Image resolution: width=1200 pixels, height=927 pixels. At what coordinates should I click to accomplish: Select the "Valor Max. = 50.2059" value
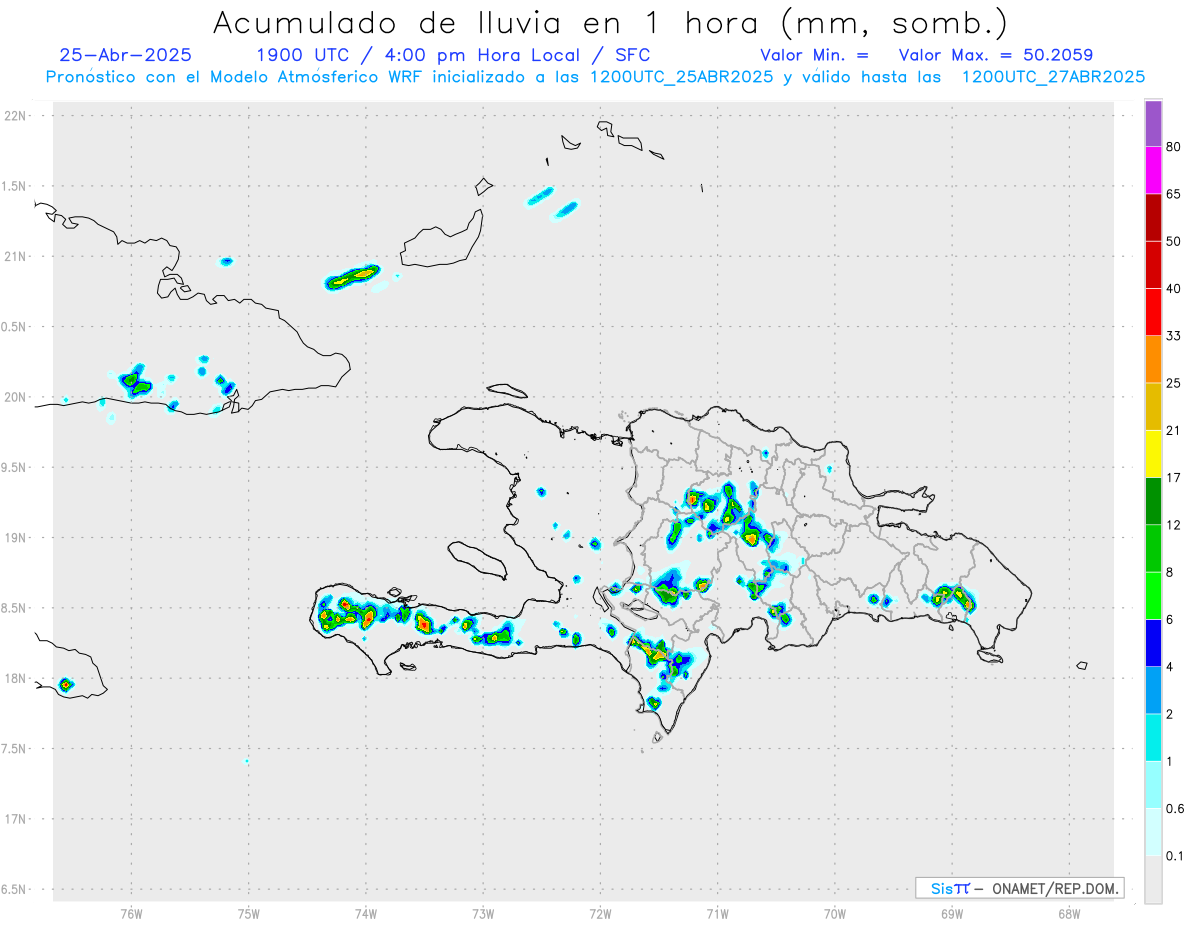point(995,55)
